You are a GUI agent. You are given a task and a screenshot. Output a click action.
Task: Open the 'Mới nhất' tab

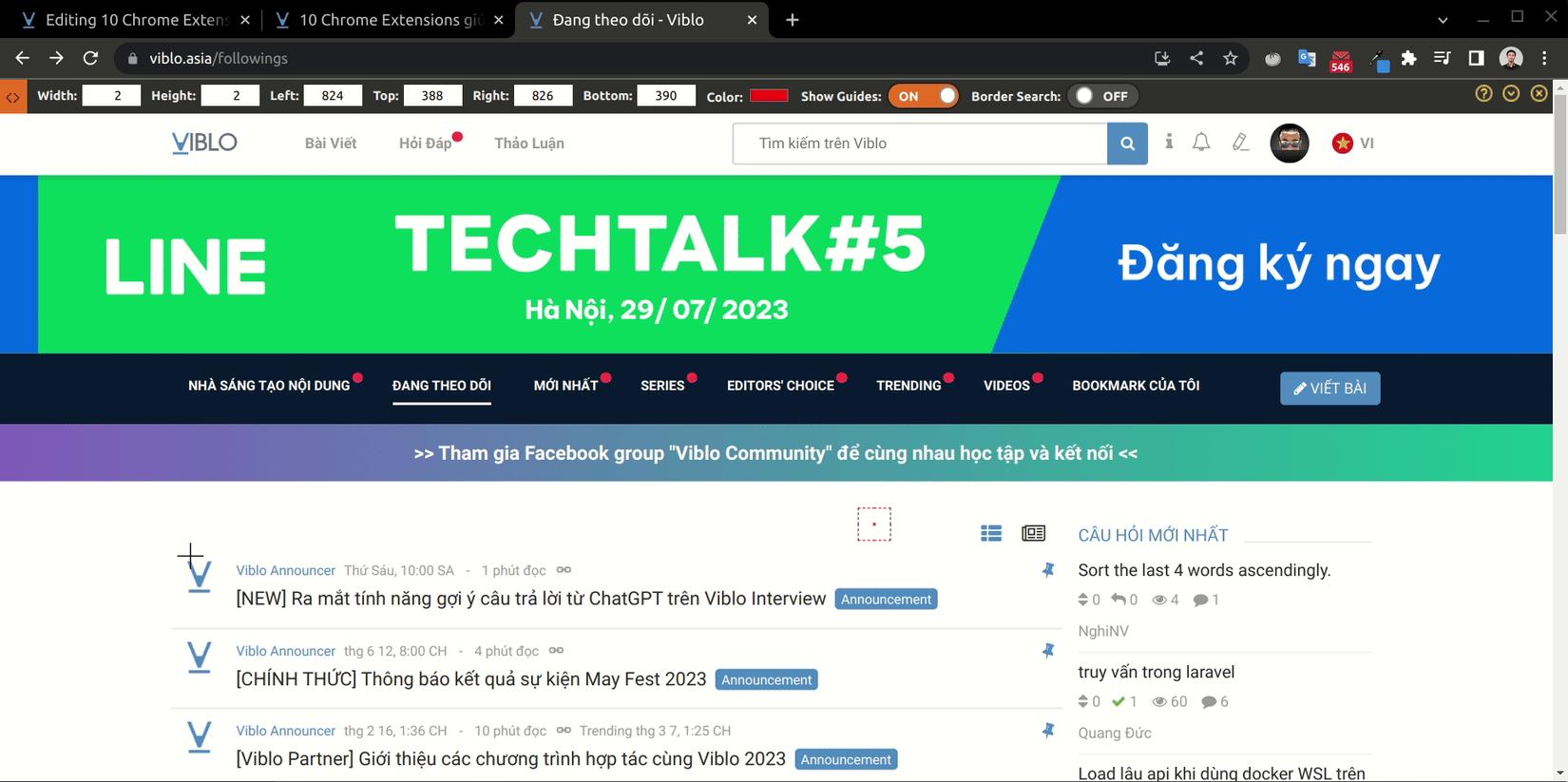click(x=565, y=386)
